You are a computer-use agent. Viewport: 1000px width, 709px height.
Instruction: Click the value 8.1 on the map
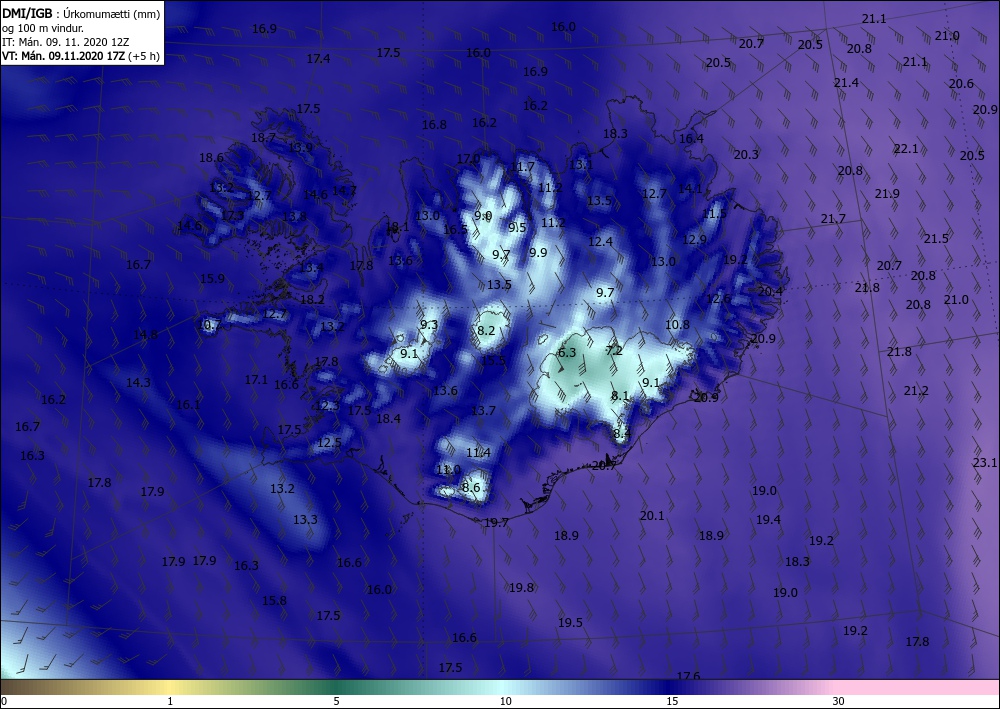point(620,396)
